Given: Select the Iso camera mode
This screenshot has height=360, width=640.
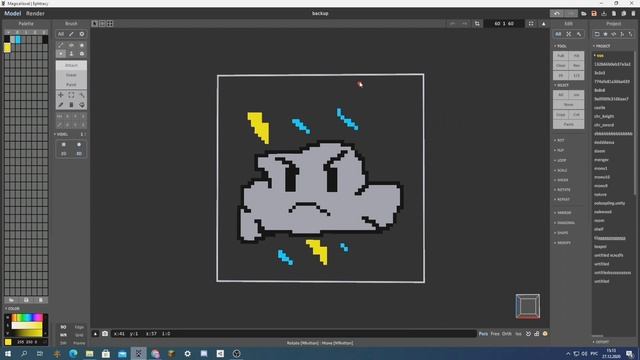Looking at the screenshot, I should [518, 333].
